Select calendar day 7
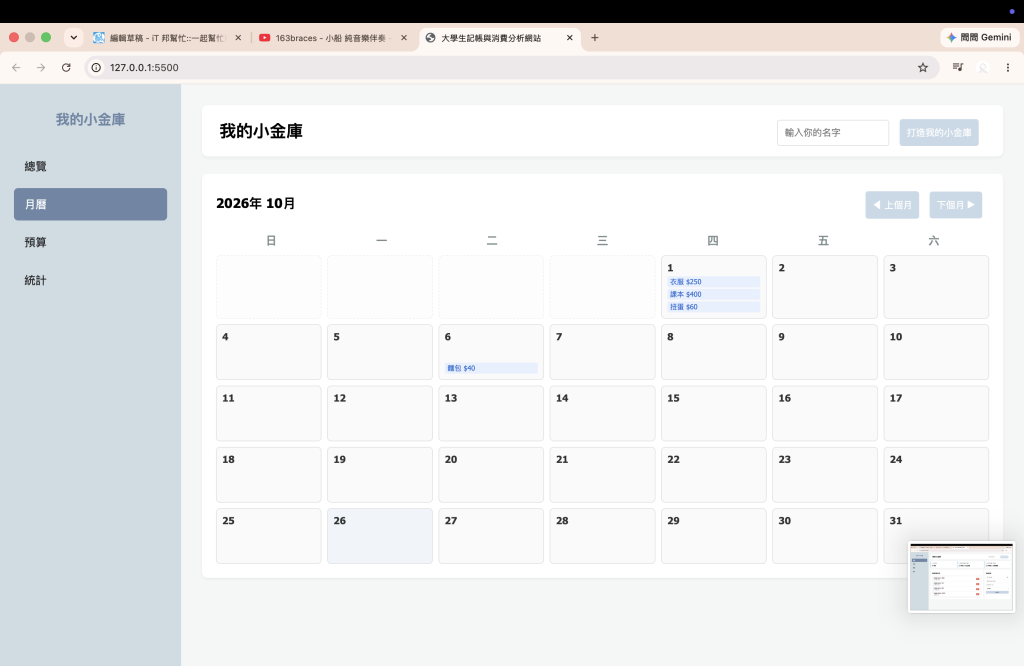1024x666 pixels. point(602,352)
